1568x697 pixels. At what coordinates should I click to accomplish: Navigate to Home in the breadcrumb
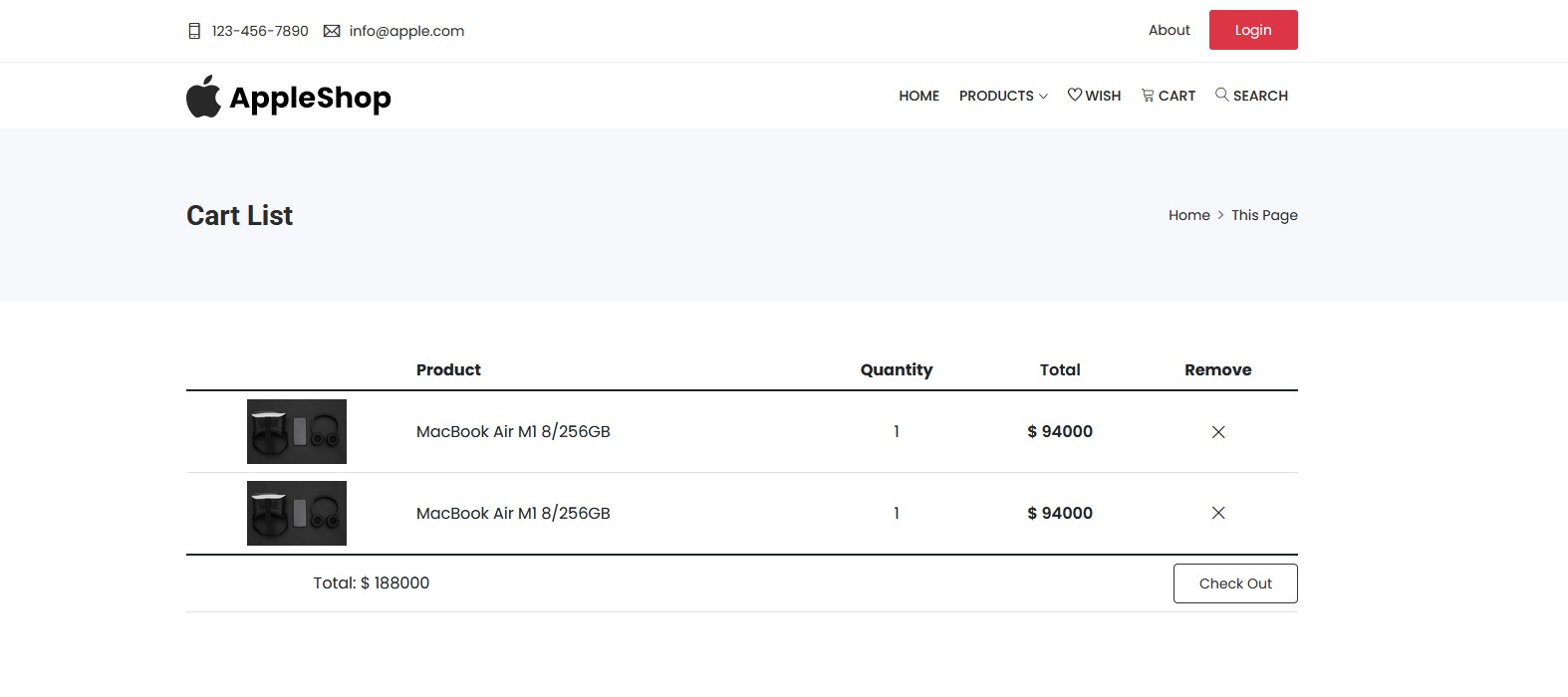click(1188, 215)
